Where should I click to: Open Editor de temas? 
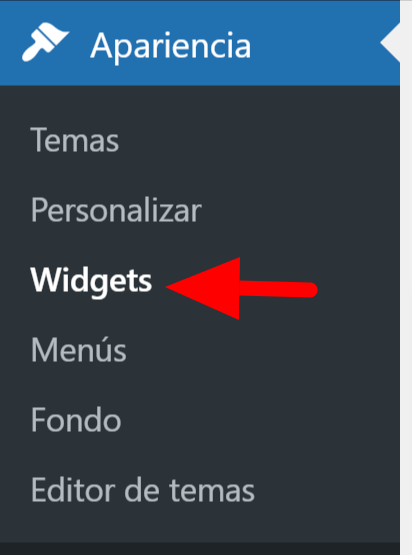tap(143, 490)
